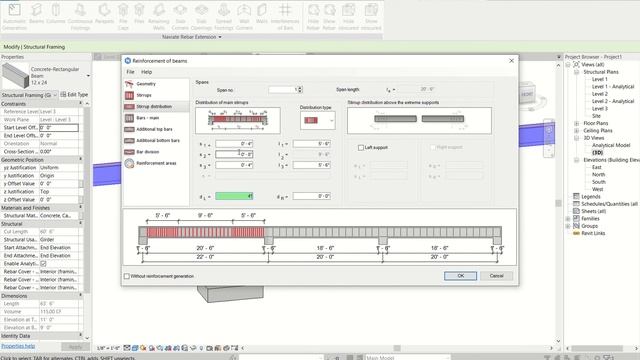Click the Project Browser vertical scrollbar thumb
The height and width of the screenshot is (360, 640).
coord(558,203)
